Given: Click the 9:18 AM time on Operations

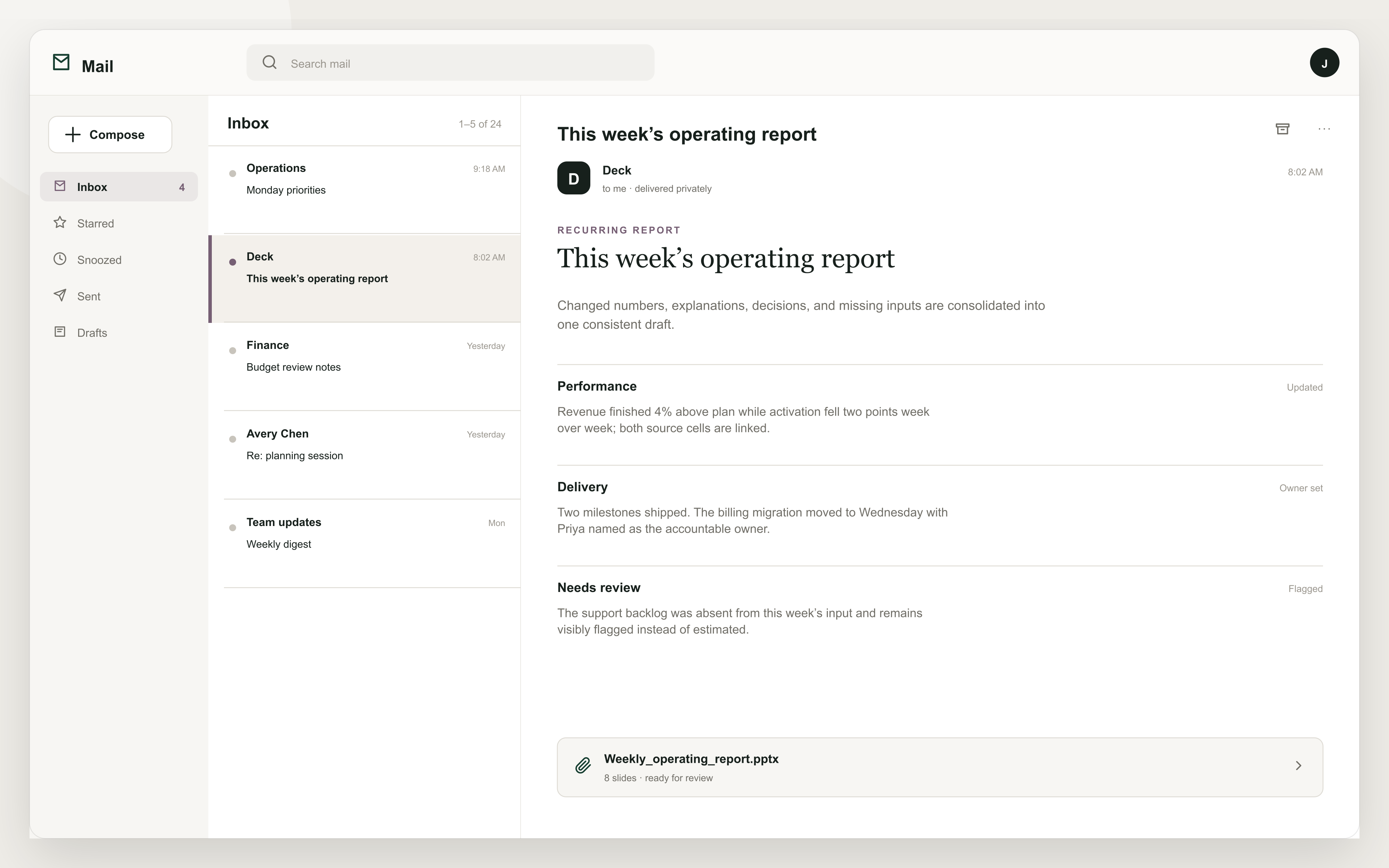Looking at the screenshot, I should pos(489,169).
